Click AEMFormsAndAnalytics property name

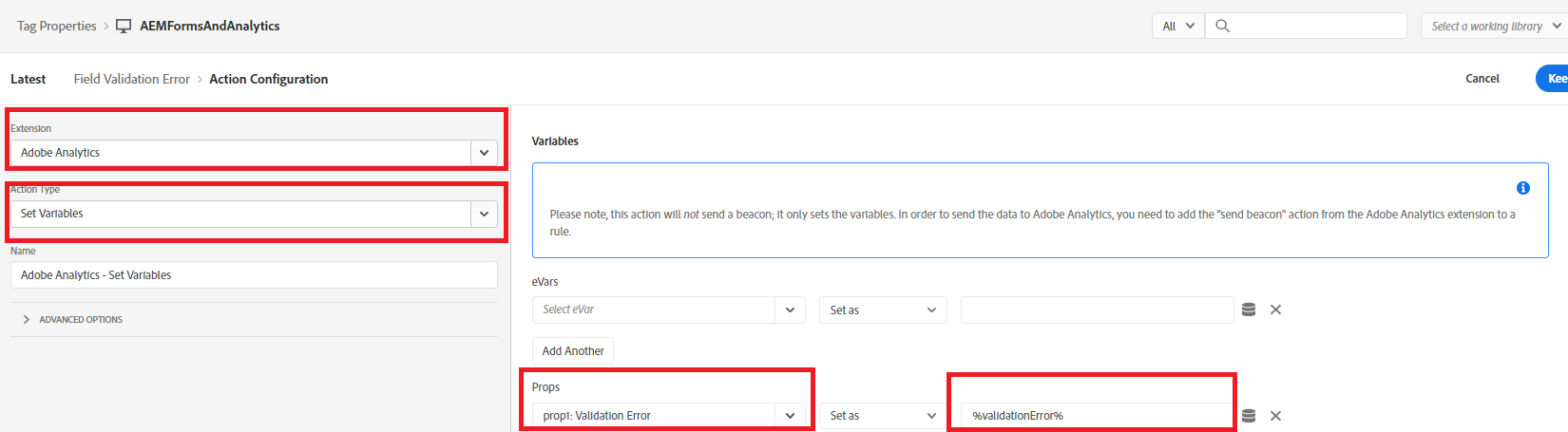pyautogui.click(x=210, y=26)
